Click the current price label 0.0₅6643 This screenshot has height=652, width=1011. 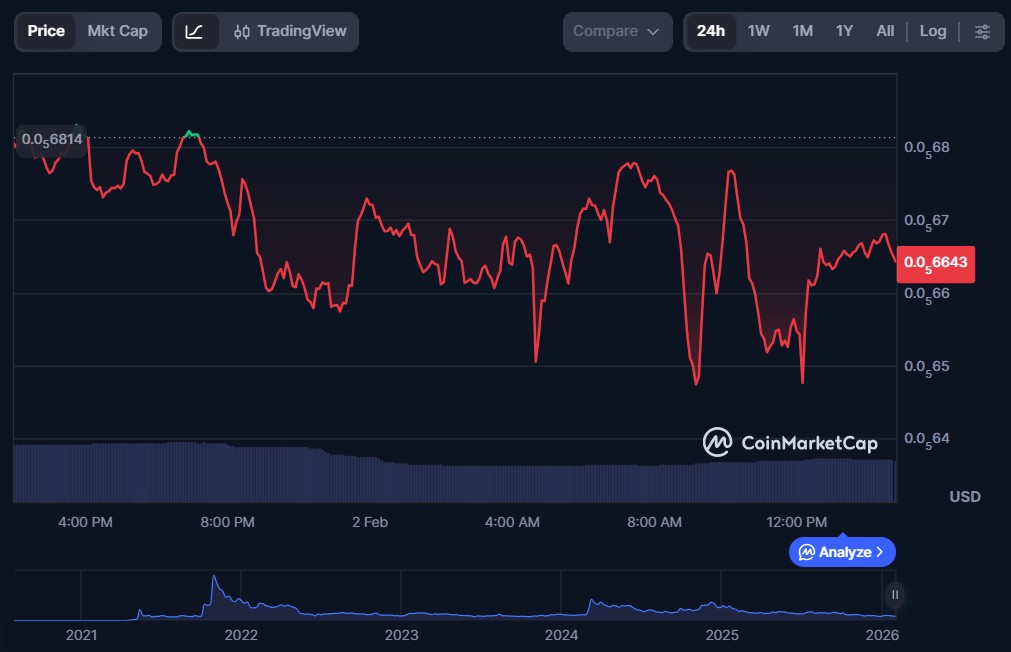[935, 262]
